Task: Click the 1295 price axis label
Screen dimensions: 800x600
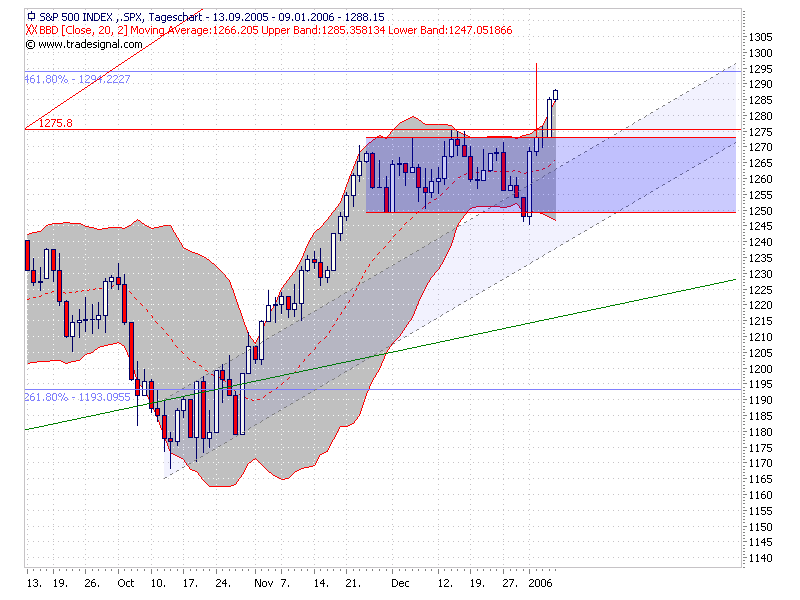Action: (760, 69)
